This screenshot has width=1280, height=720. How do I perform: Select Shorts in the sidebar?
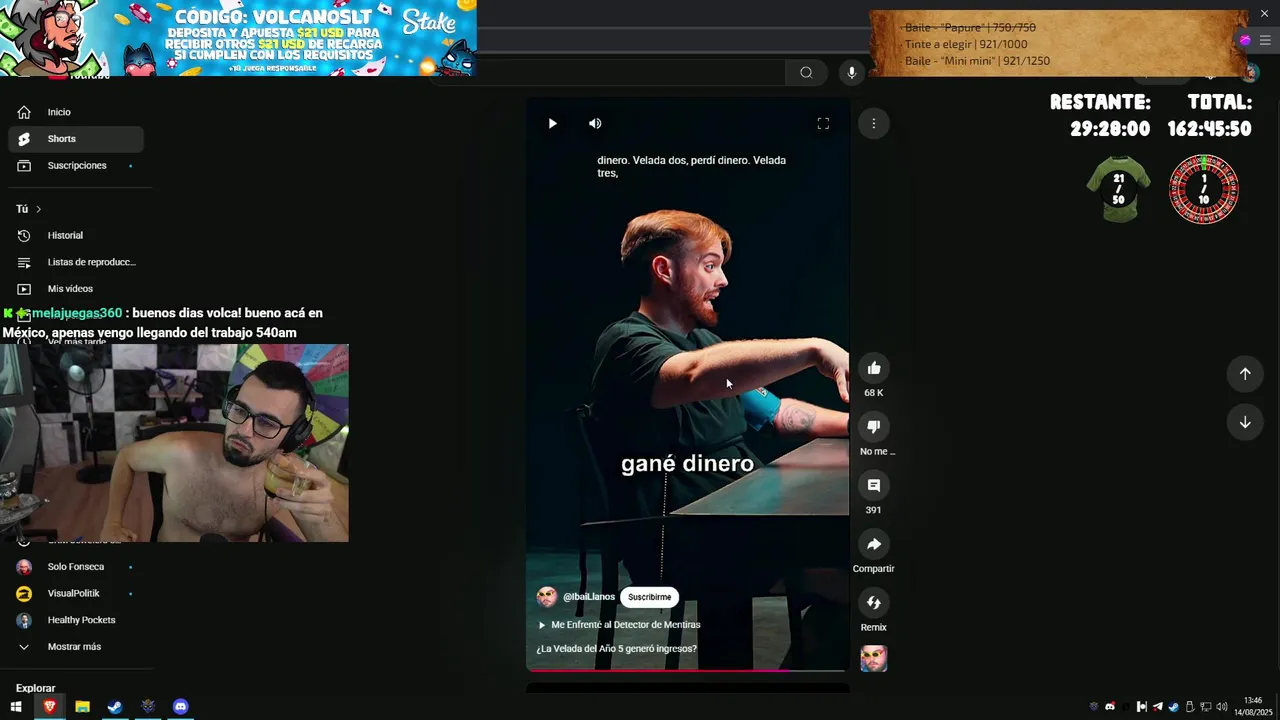pos(75,139)
